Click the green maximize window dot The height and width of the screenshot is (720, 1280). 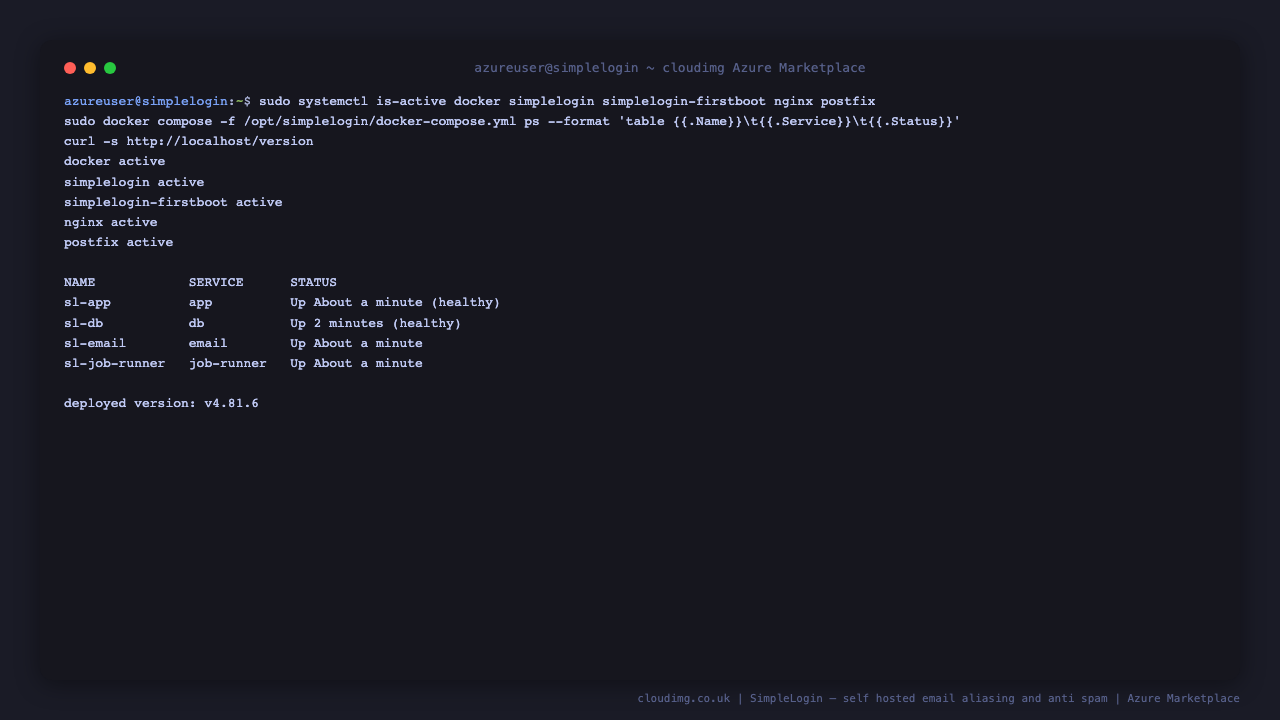pos(110,68)
